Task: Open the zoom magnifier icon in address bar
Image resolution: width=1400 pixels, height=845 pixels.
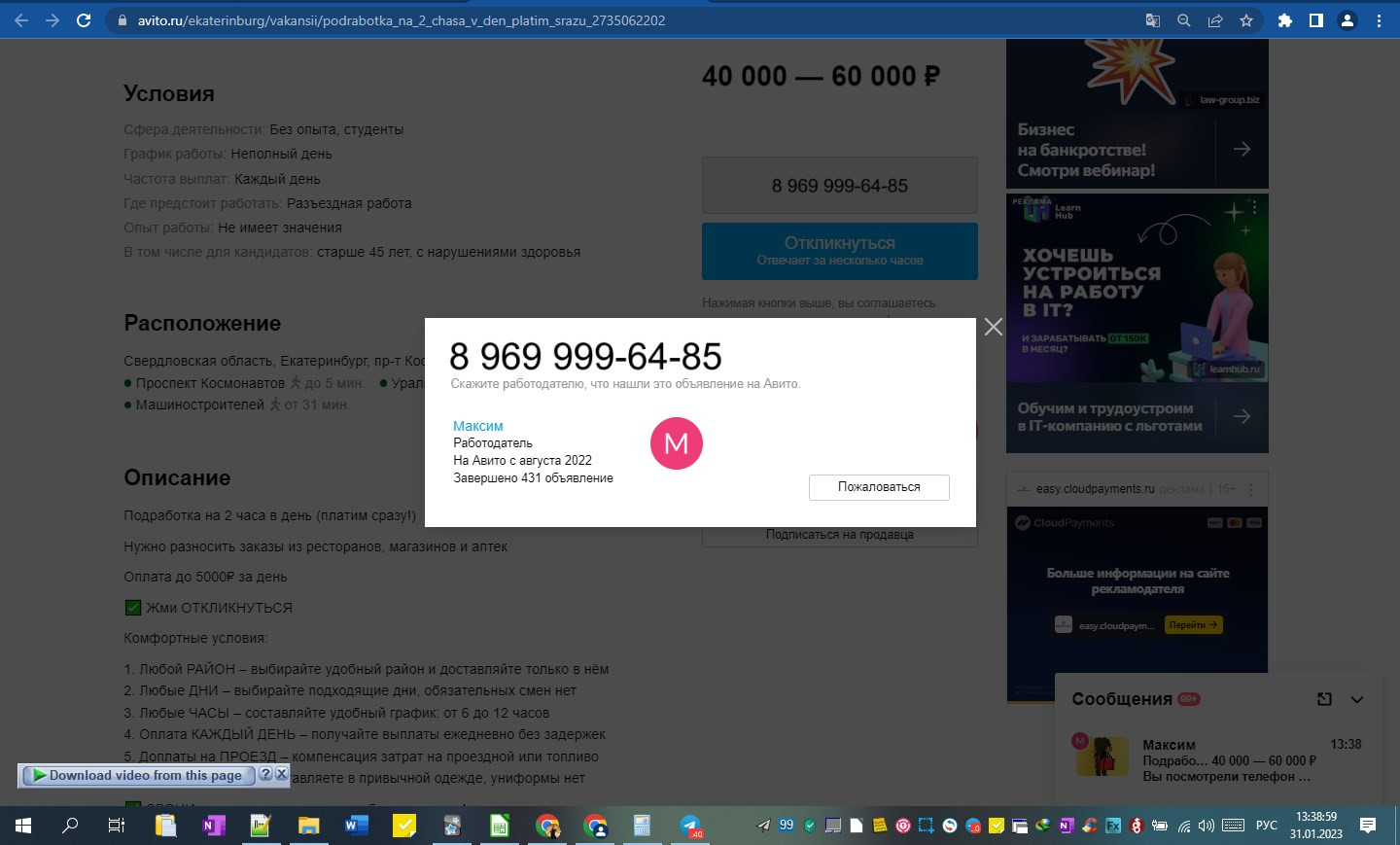Action: click(1184, 20)
